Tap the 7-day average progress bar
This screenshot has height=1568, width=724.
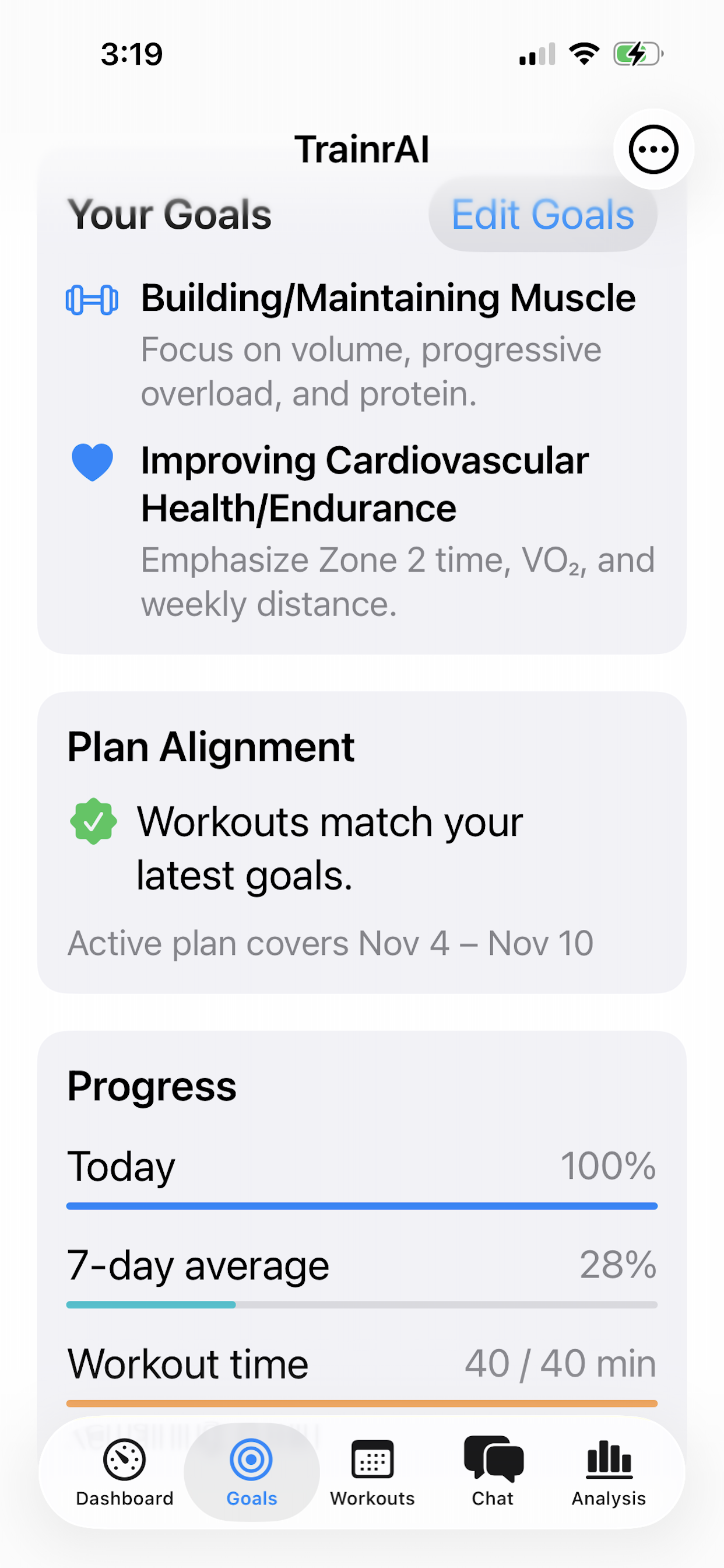pos(362,1304)
